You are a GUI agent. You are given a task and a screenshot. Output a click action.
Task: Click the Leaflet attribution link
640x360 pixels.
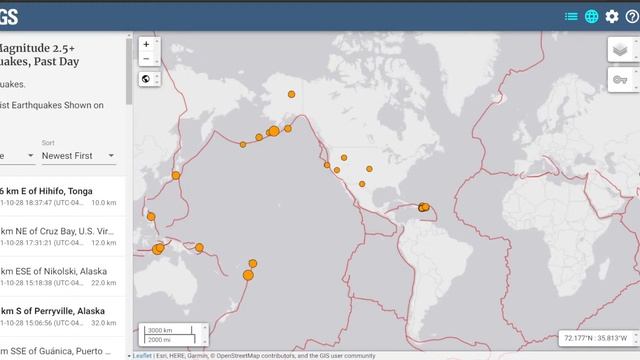[142, 356]
